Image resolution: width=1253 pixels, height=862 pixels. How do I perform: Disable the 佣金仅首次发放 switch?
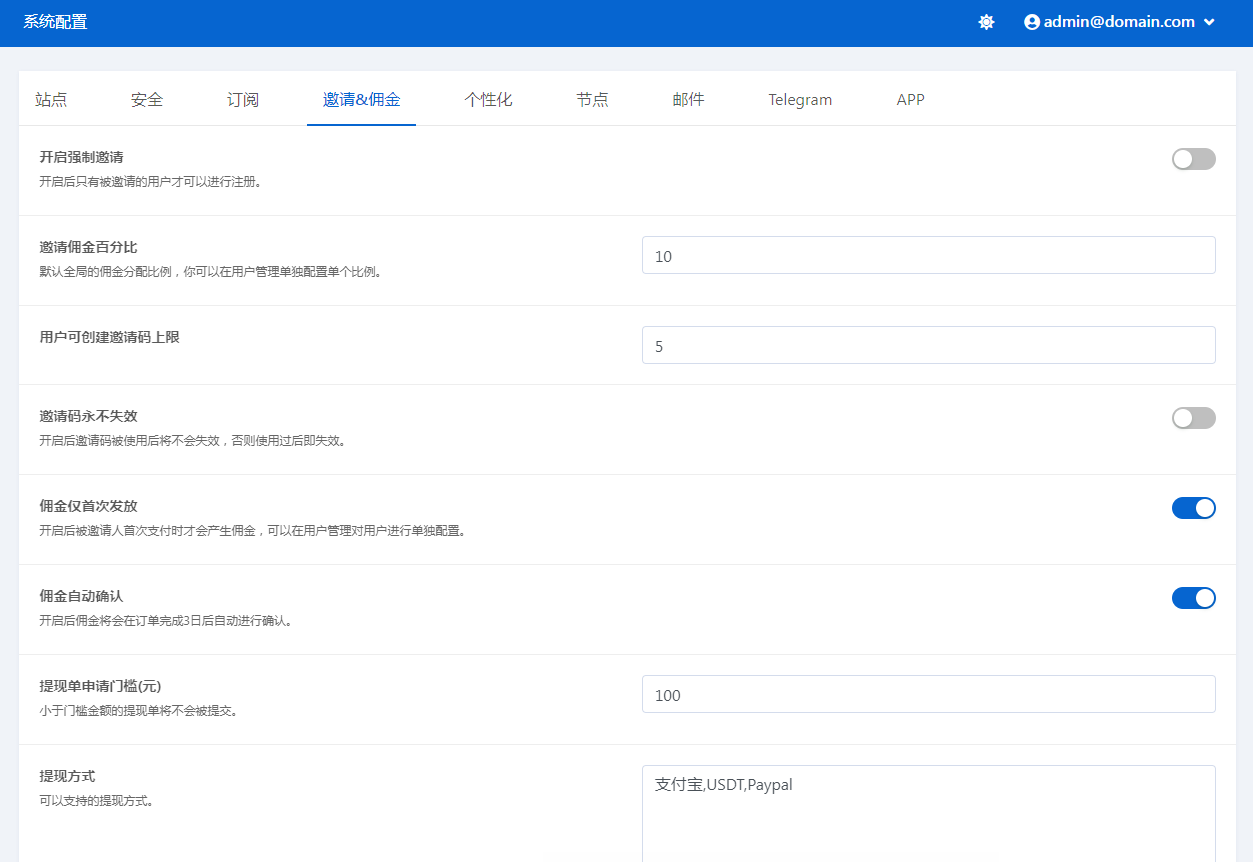pos(1193,508)
